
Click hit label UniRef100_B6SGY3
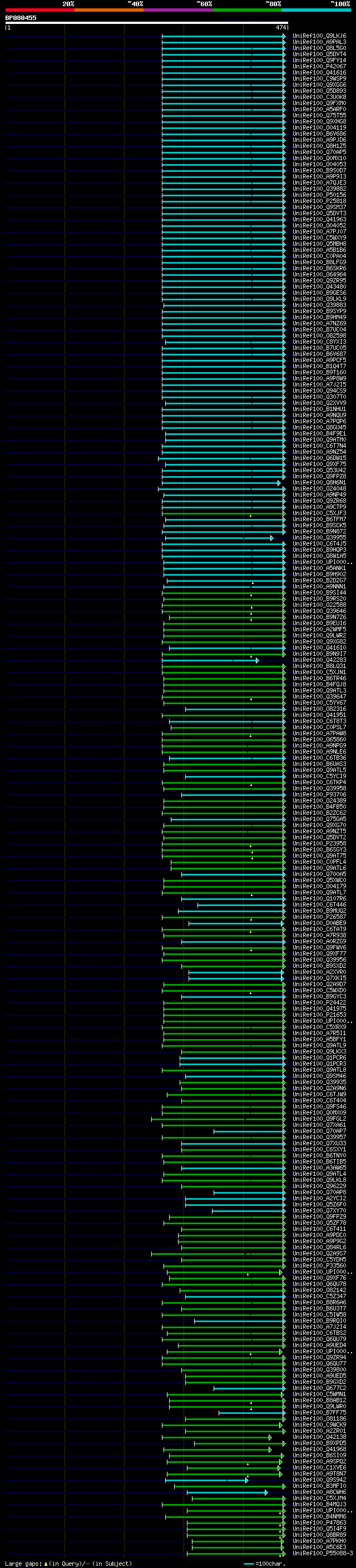coord(319,849)
